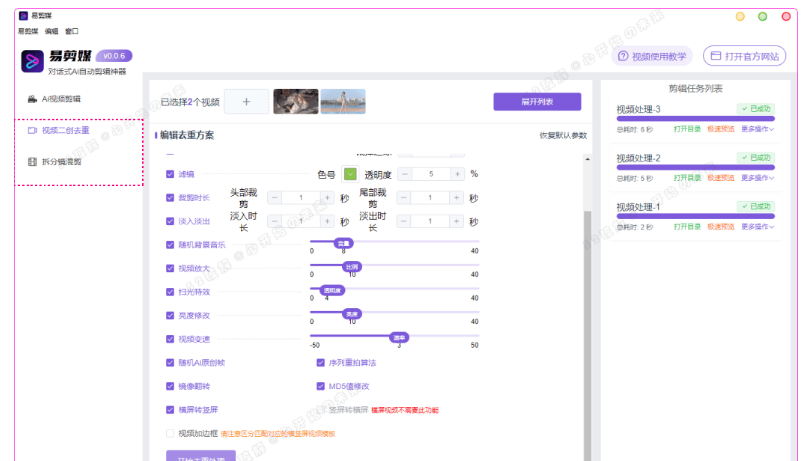Expand 更多操作 for 视频处理-1
Screen dimensions: 812x461
point(757,227)
